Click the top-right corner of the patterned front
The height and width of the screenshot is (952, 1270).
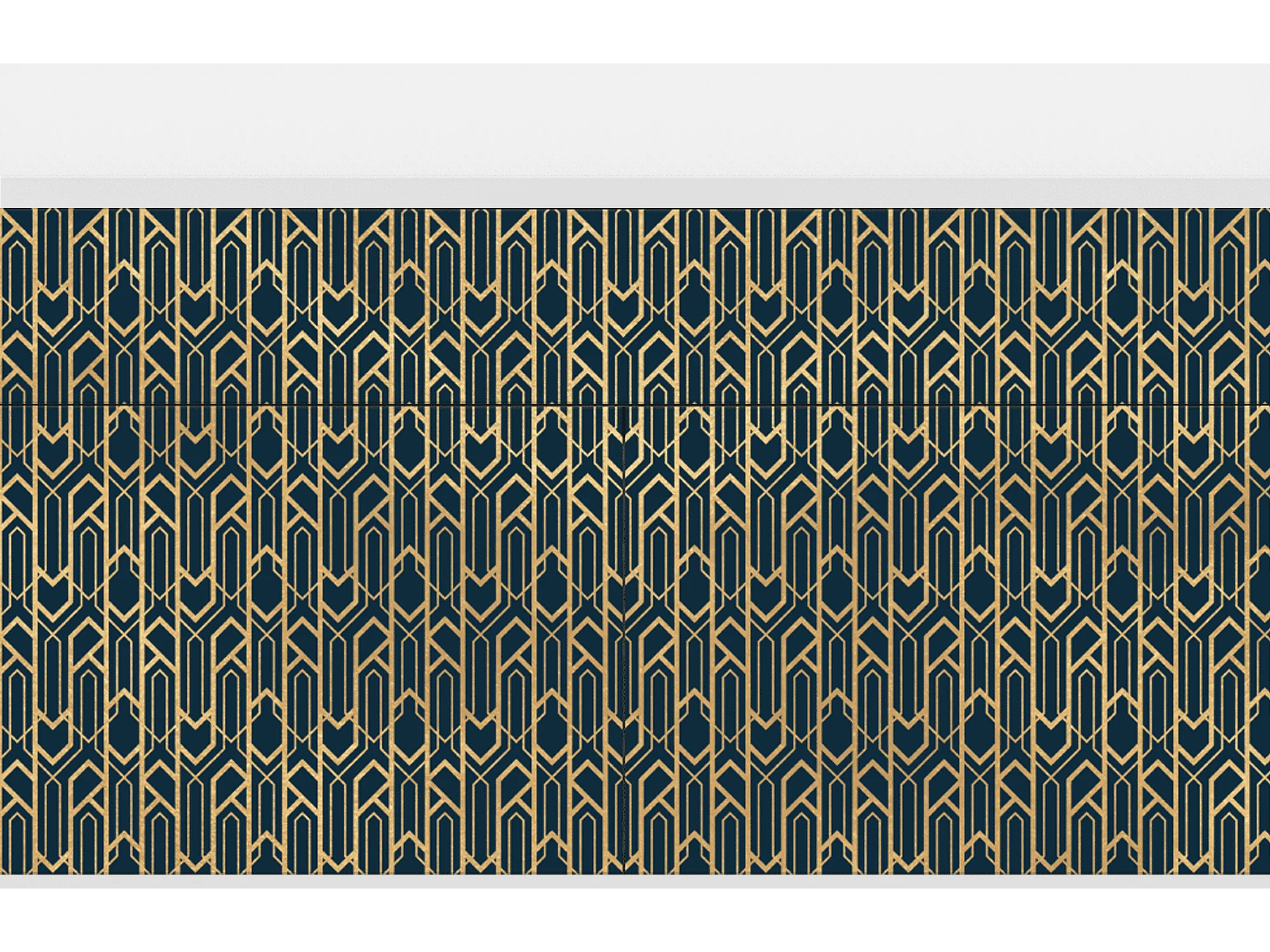click(x=1267, y=211)
